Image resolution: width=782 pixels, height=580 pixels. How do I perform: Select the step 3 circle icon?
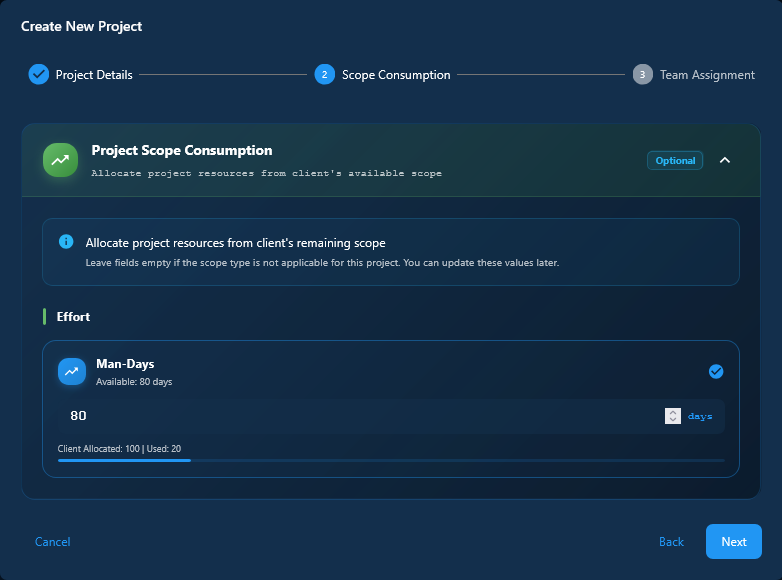click(x=642, y=75)
